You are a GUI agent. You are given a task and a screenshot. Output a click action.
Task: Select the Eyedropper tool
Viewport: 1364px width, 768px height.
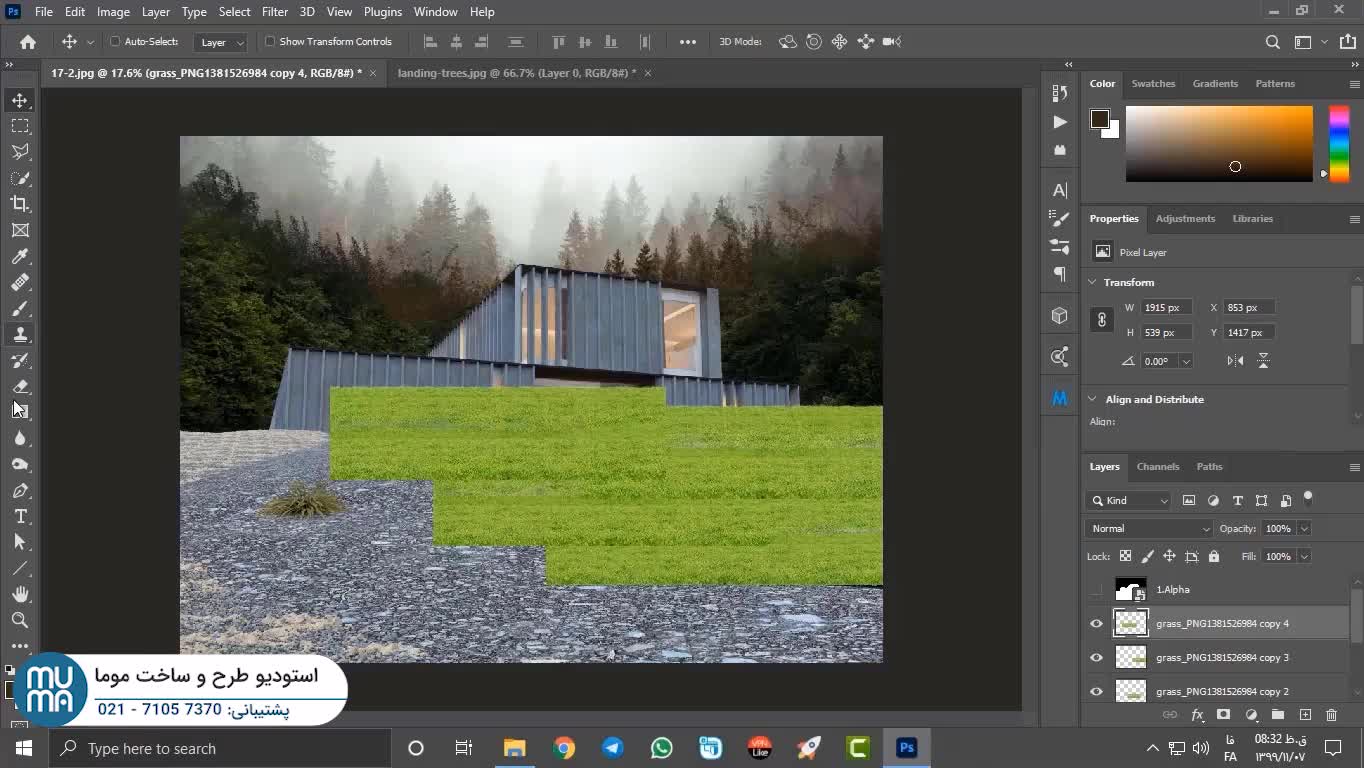[x=20, y=257]
